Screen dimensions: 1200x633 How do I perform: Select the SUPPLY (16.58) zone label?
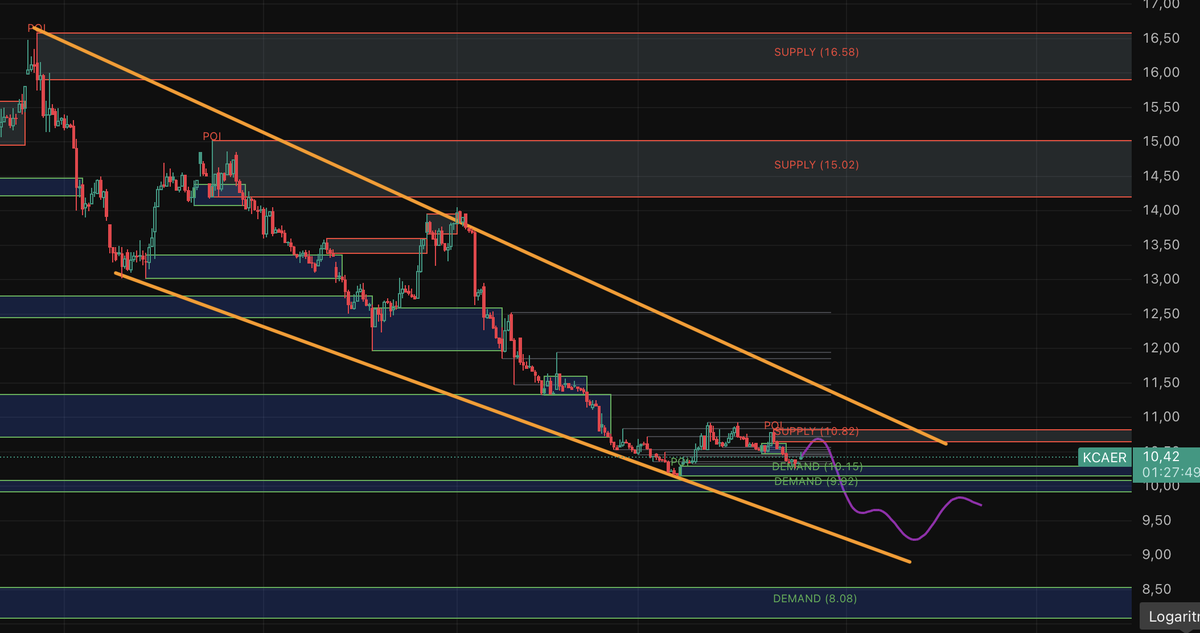(x=816, y=51)
